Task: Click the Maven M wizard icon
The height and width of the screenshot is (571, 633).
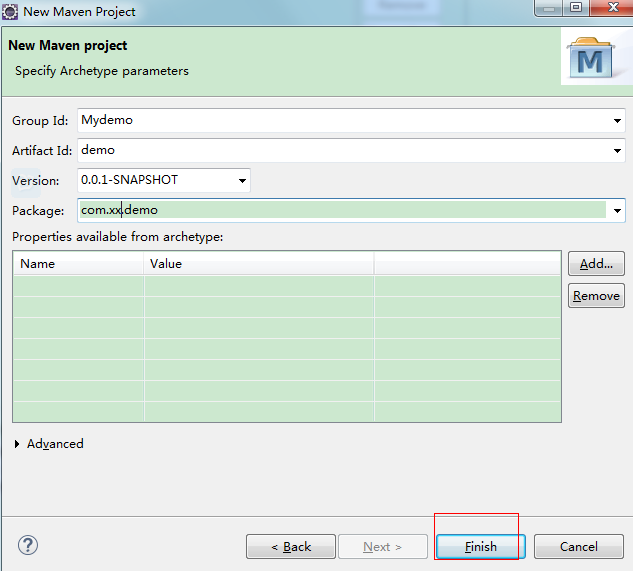Action: click(591, 58)
